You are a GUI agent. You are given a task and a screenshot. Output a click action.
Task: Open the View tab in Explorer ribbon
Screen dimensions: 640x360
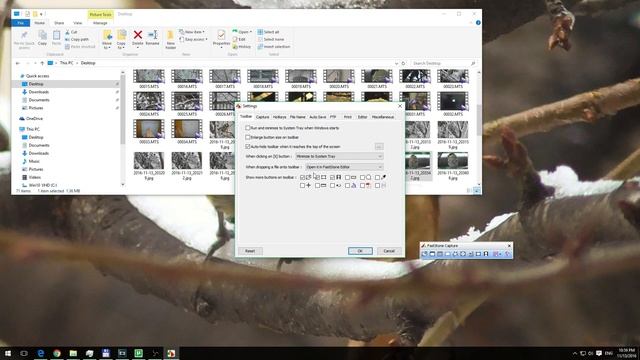[x=78, y=23]
